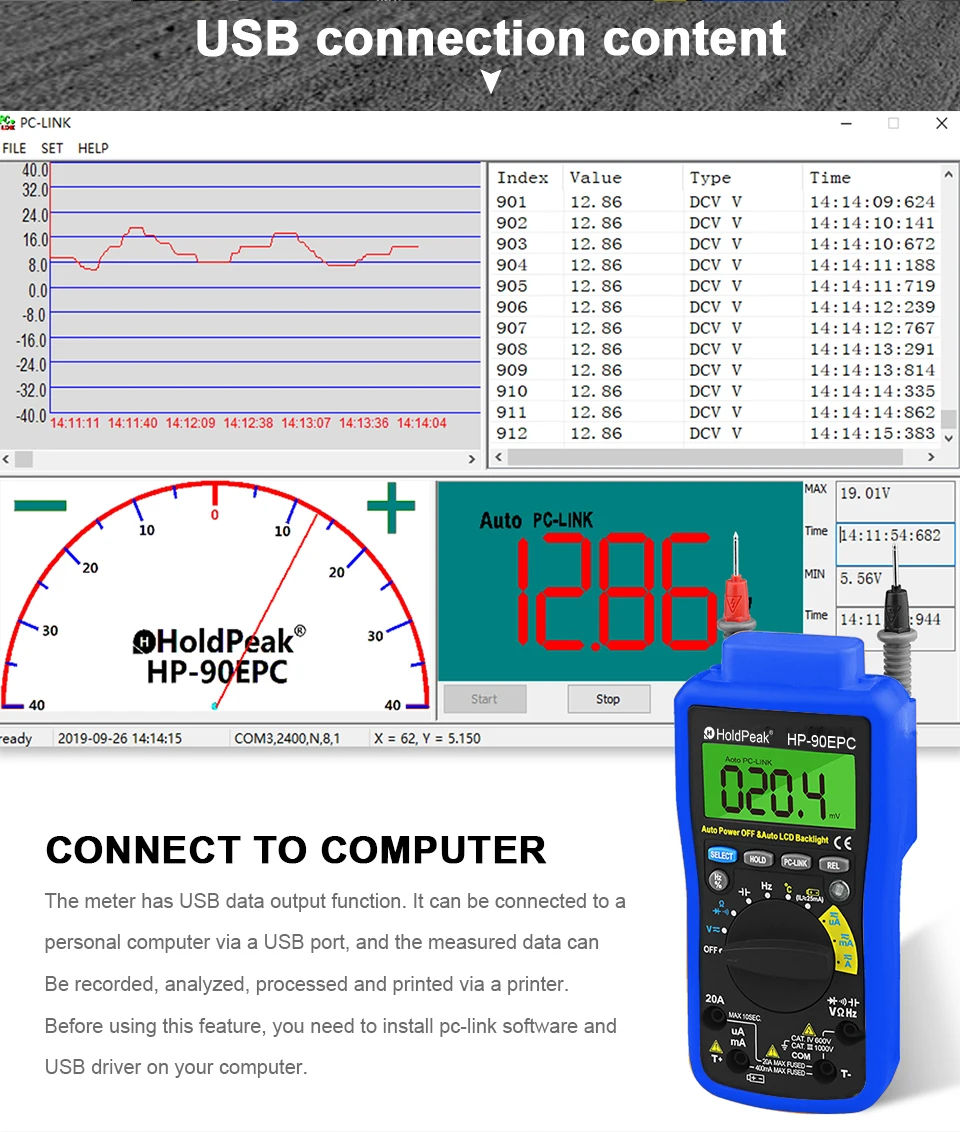Click data table scroll down arrow
Screen dimensions: 960x1132
point(949,437)
